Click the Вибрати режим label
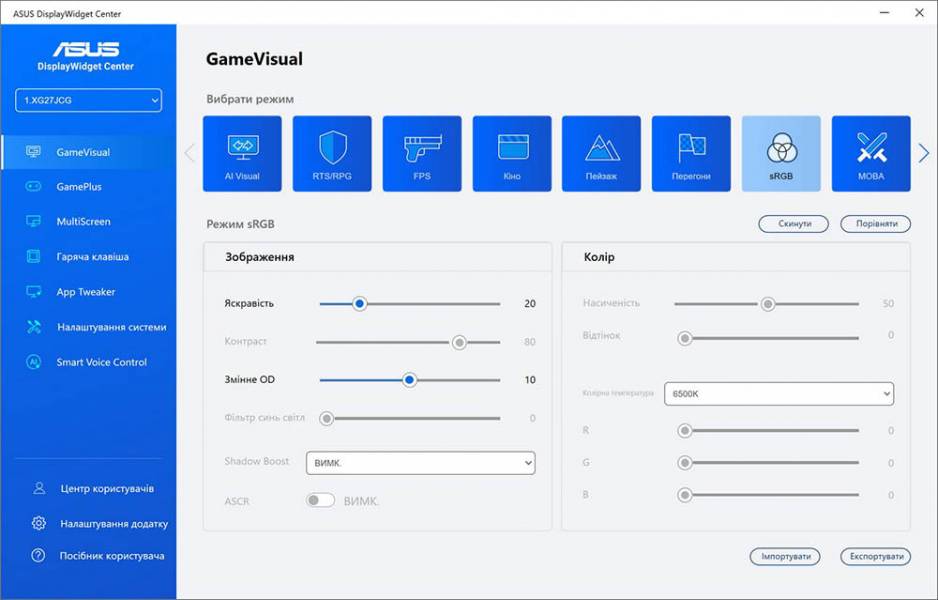The image size is (938, 600). [250, 99]
